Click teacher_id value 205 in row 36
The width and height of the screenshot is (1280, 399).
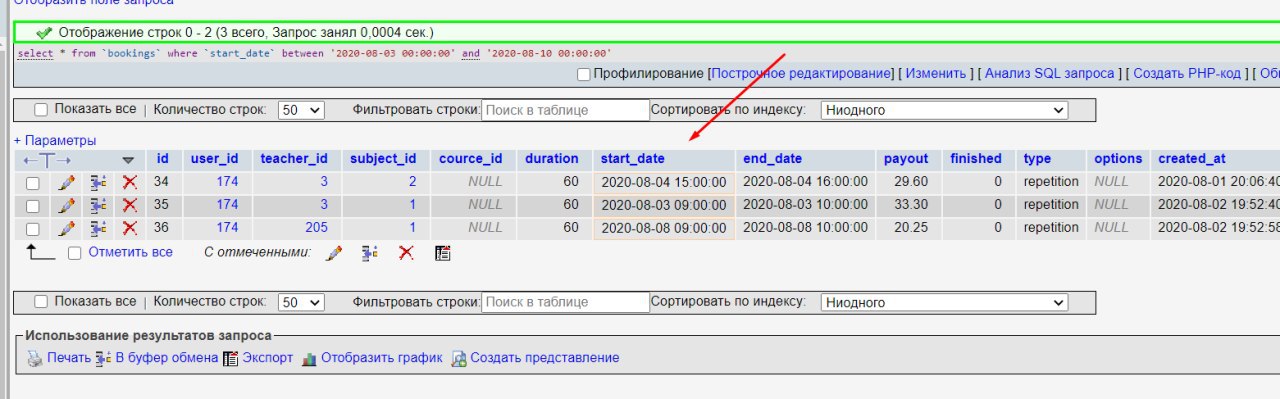click(x=316, y=228)
